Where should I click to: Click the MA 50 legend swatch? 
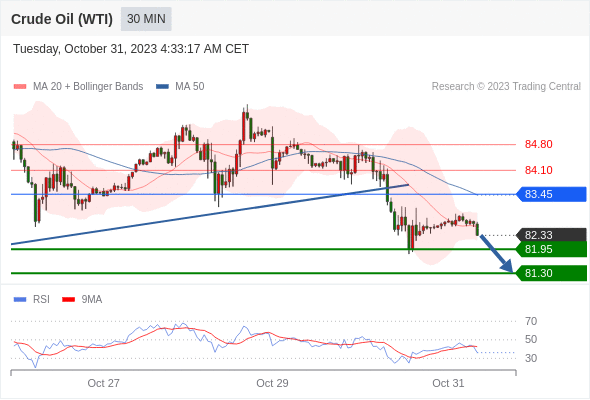[x=162, y=87]
